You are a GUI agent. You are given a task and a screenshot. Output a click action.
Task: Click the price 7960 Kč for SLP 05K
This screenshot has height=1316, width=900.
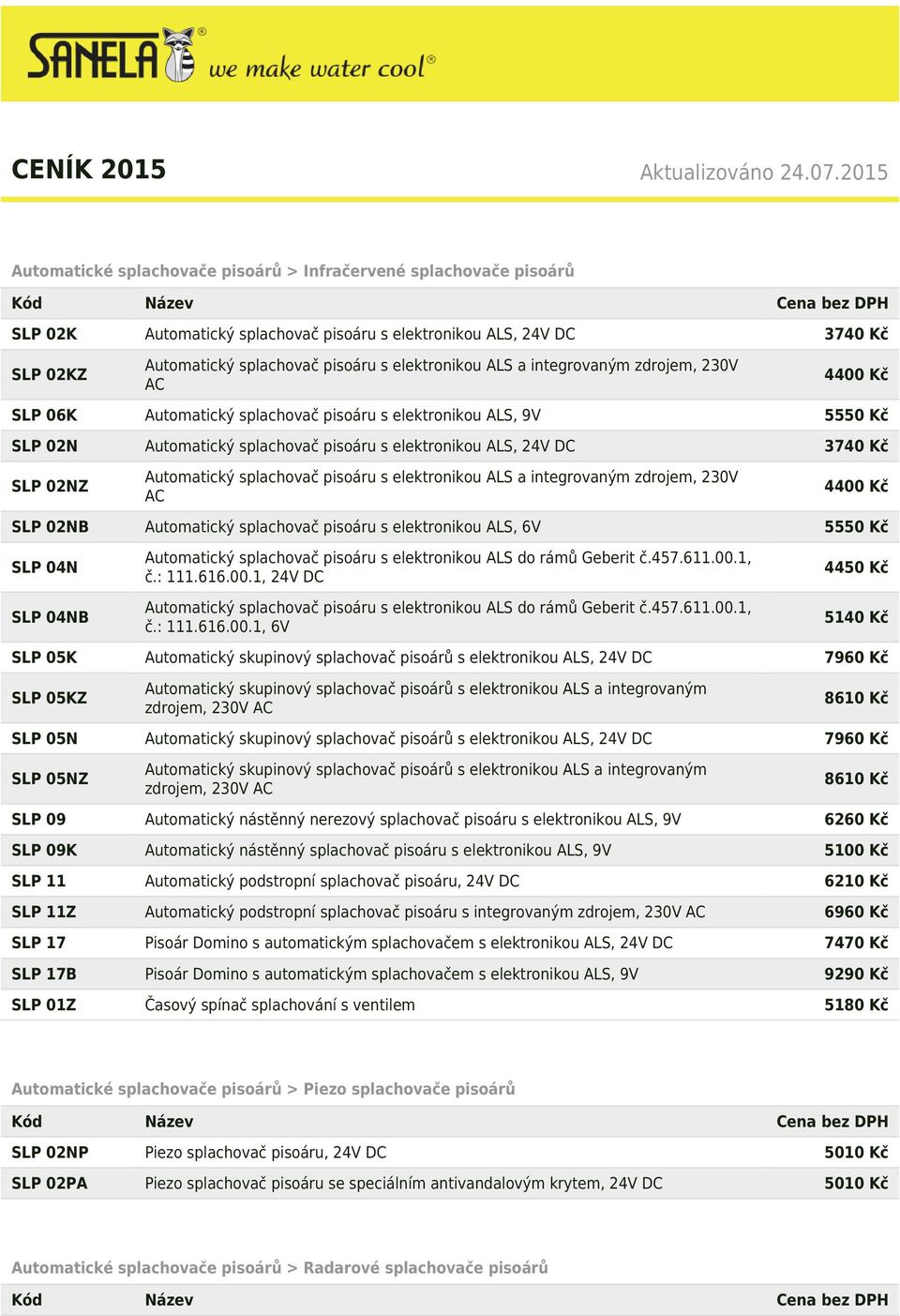click(856, 658)
